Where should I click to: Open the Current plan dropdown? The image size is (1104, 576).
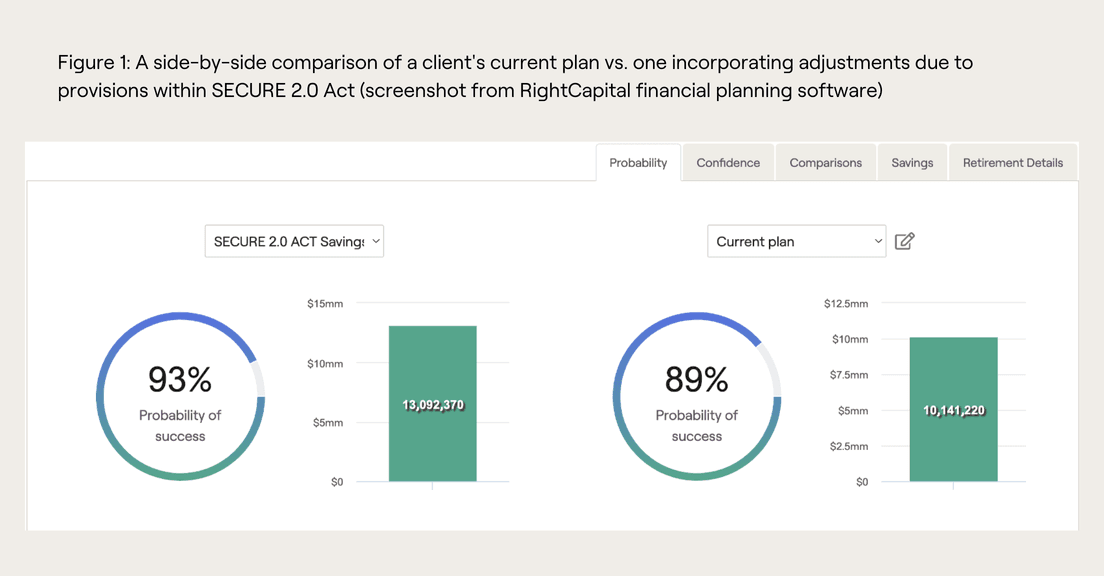point(796,241)
